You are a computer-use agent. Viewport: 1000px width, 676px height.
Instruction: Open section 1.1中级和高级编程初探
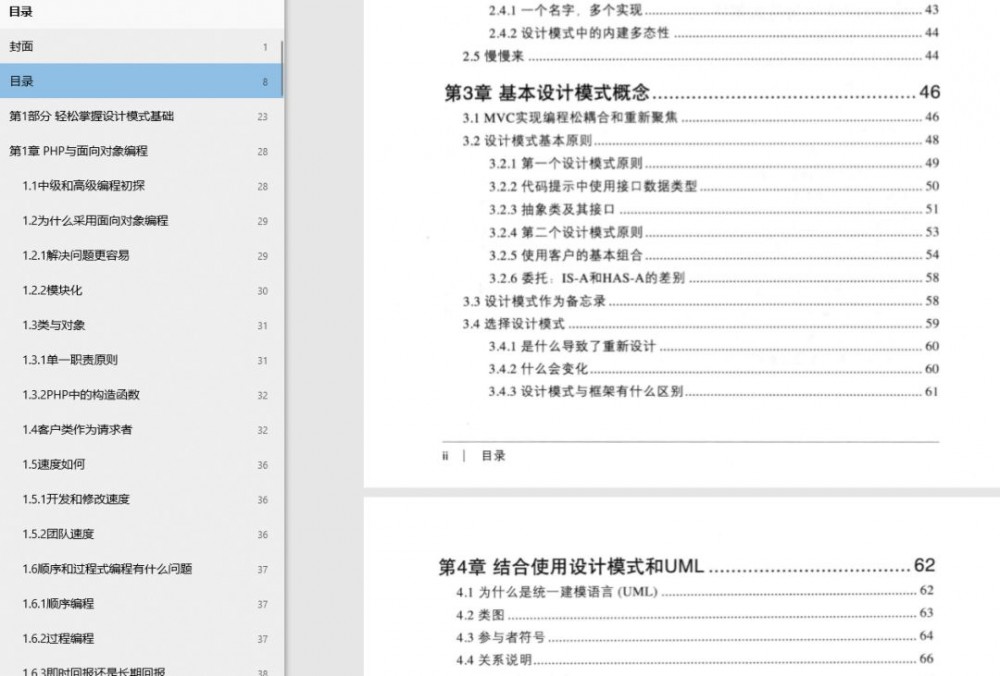[88, 186]
